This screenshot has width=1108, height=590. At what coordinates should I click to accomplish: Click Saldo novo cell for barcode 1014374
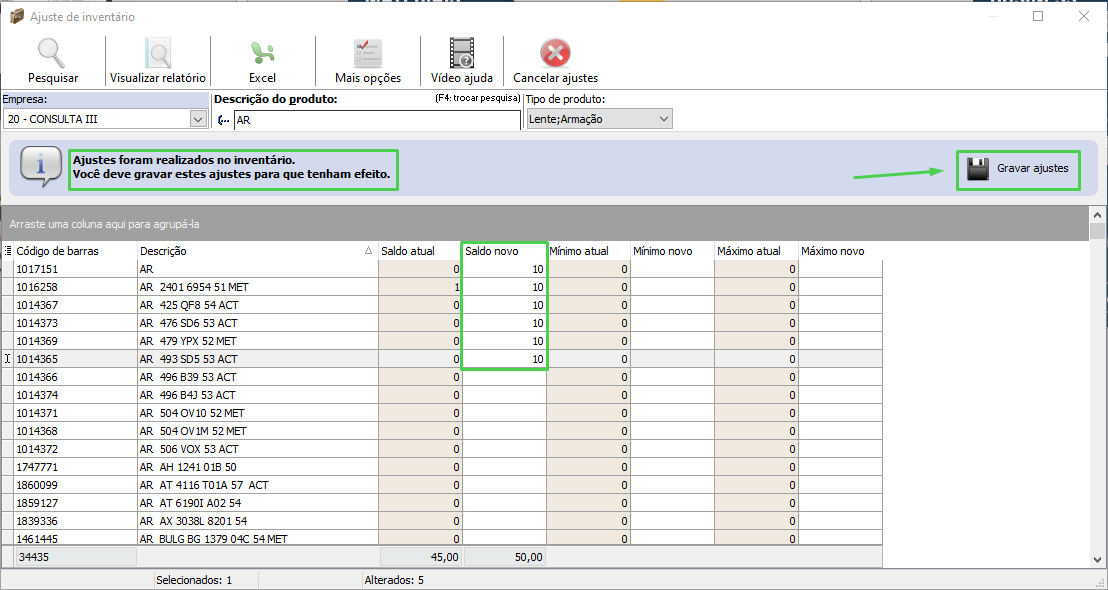click(505, 395)
